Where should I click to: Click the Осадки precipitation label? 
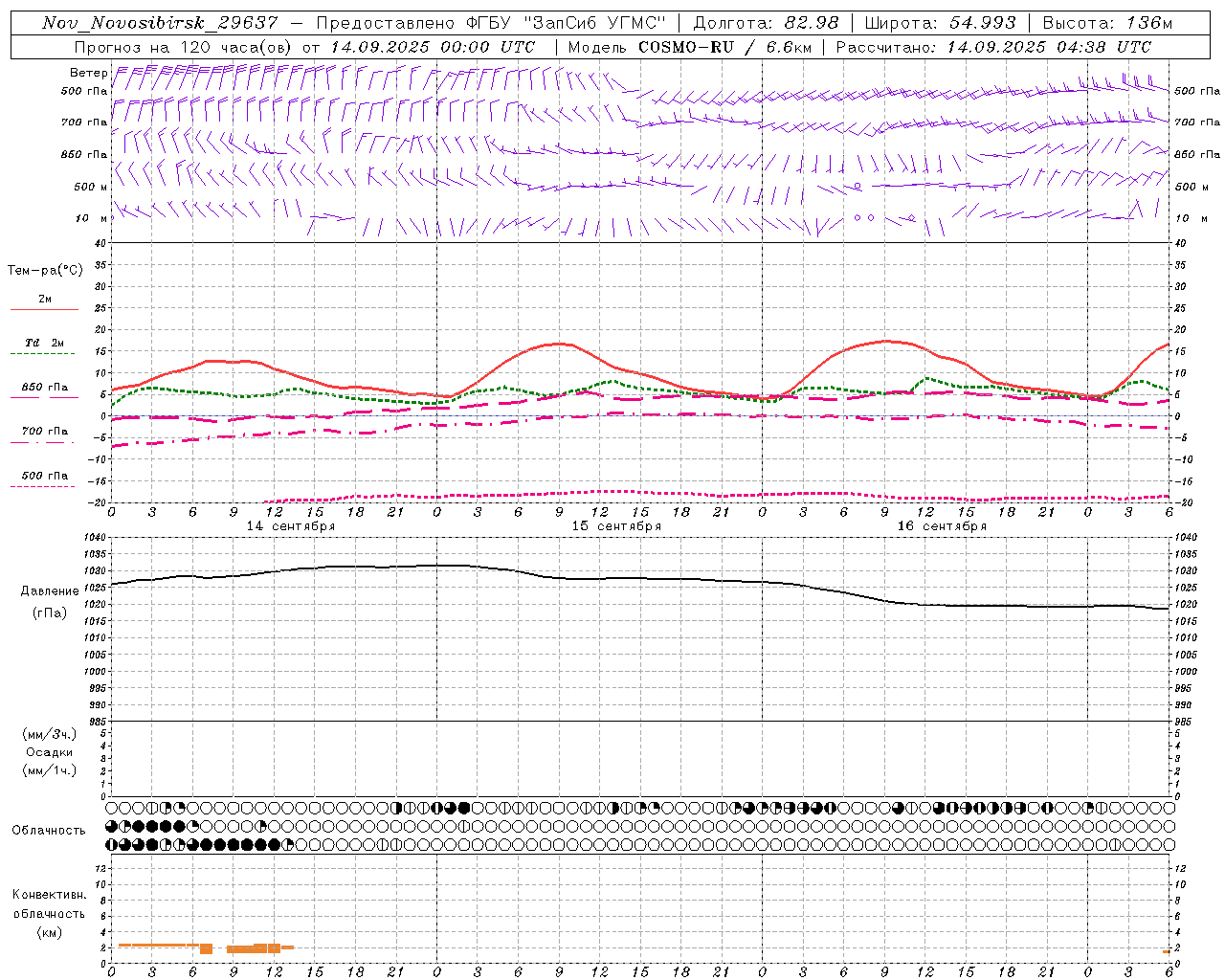[x=50, y=752]
